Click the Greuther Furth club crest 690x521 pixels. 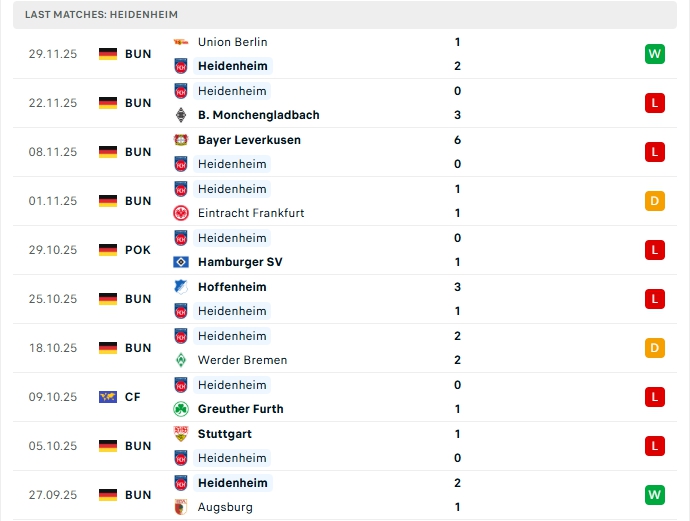point(181,409)
